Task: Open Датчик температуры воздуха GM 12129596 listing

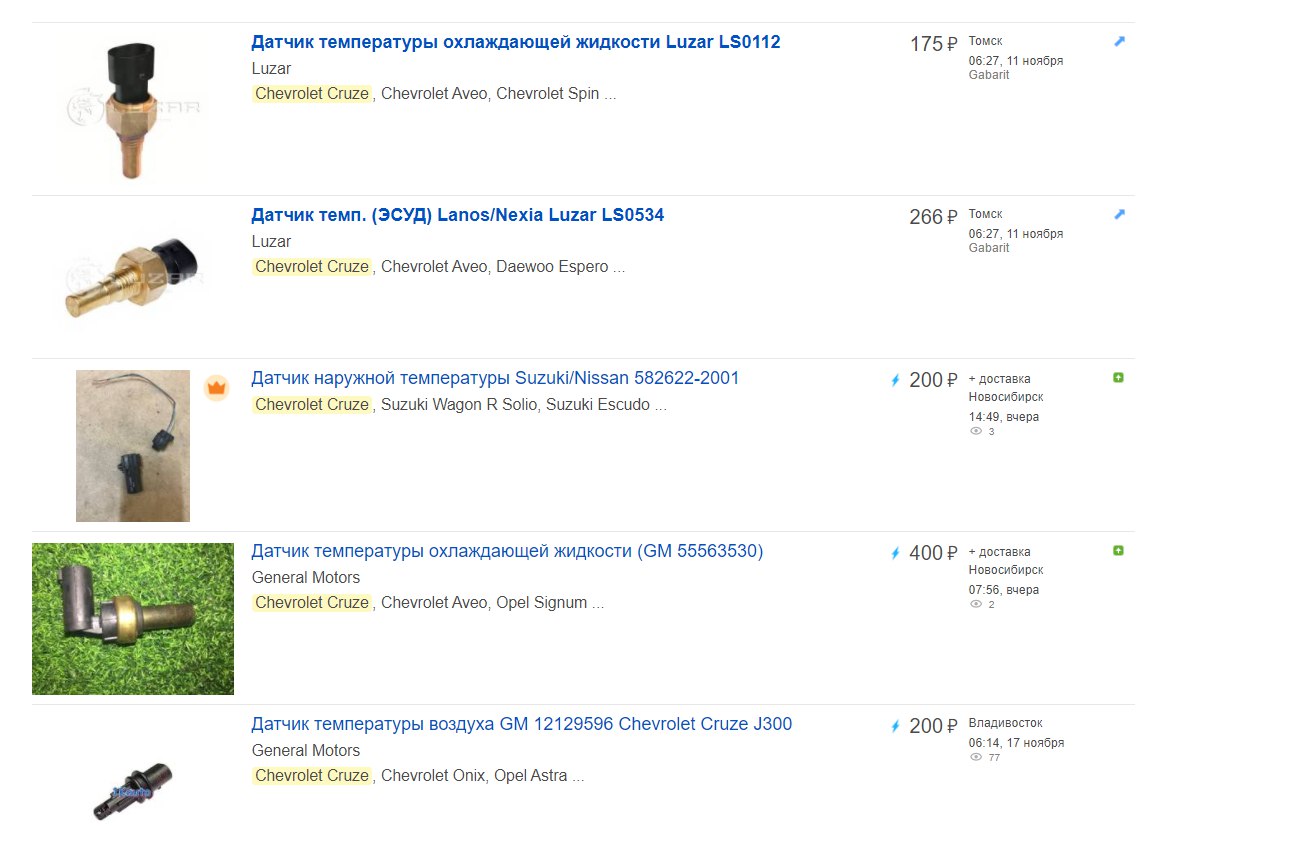Action: point(522,724)
